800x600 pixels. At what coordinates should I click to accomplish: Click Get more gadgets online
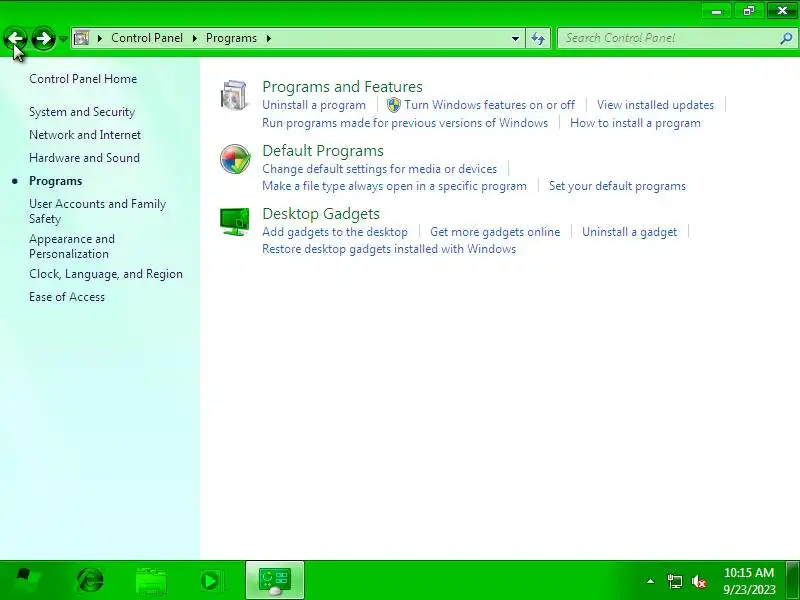pyautogui.click(x=495, y=232)
